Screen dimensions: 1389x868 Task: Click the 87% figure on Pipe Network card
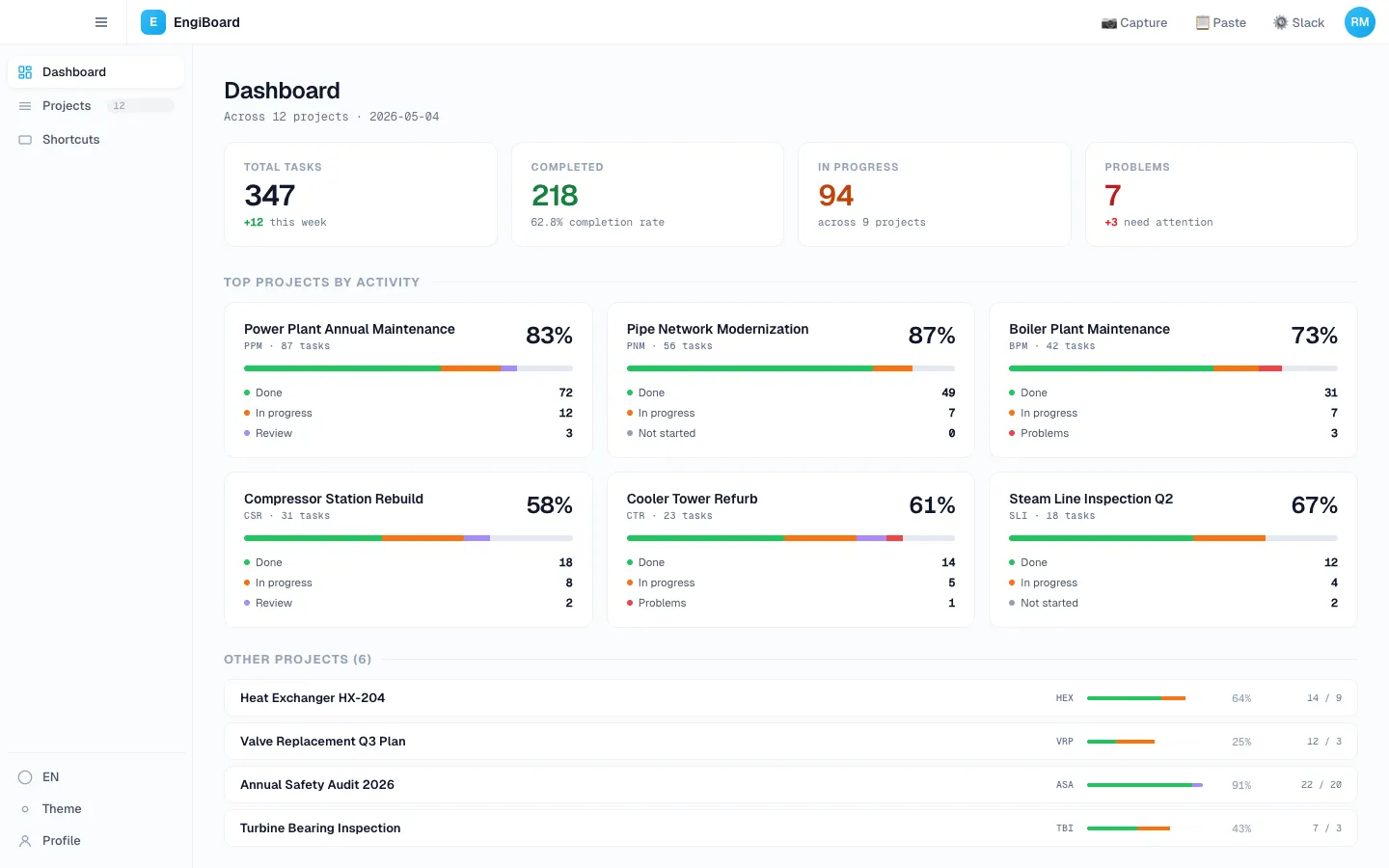[x=932, y=336]
